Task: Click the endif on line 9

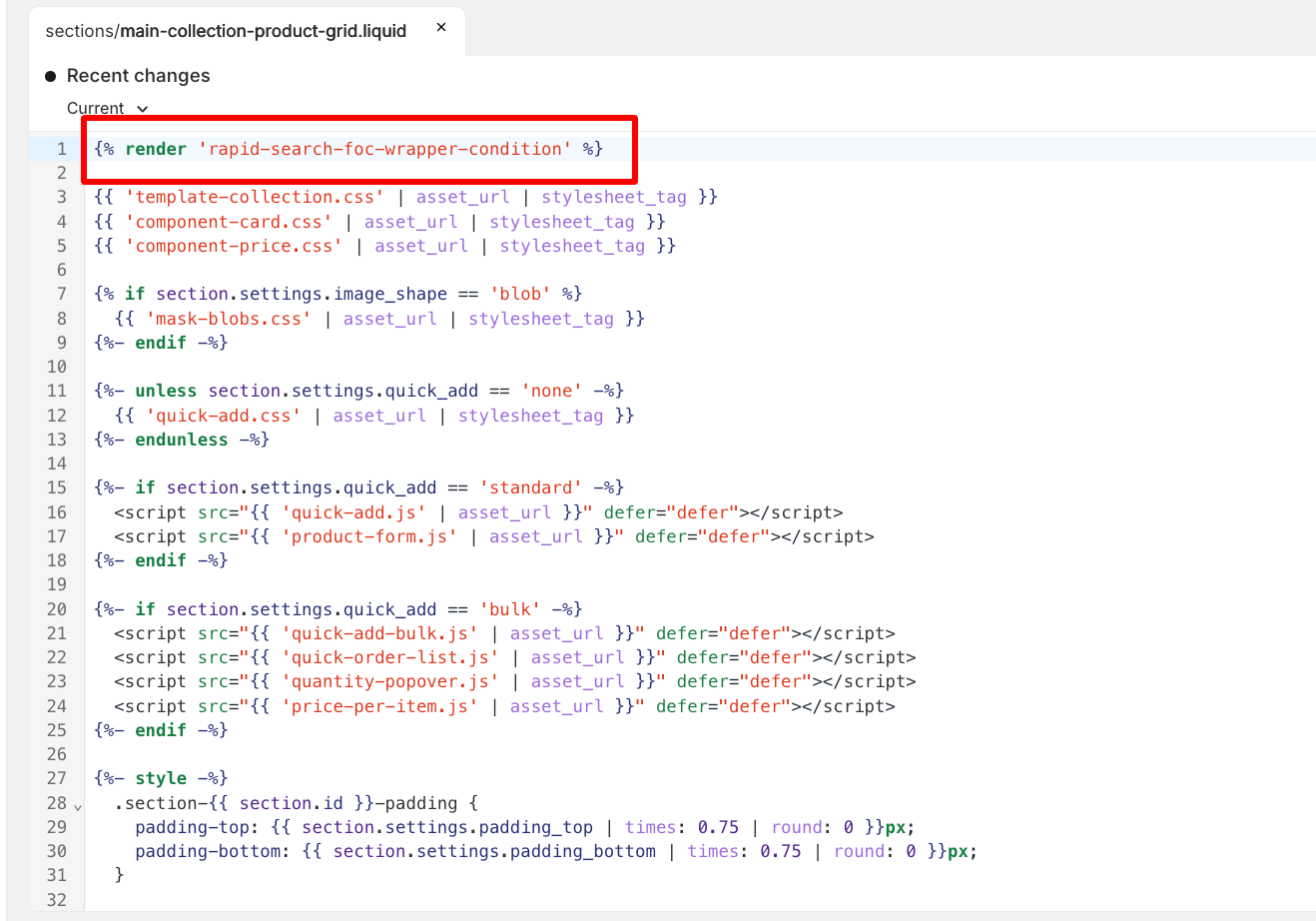Action: pyautogui.click(x=161, y=343)
